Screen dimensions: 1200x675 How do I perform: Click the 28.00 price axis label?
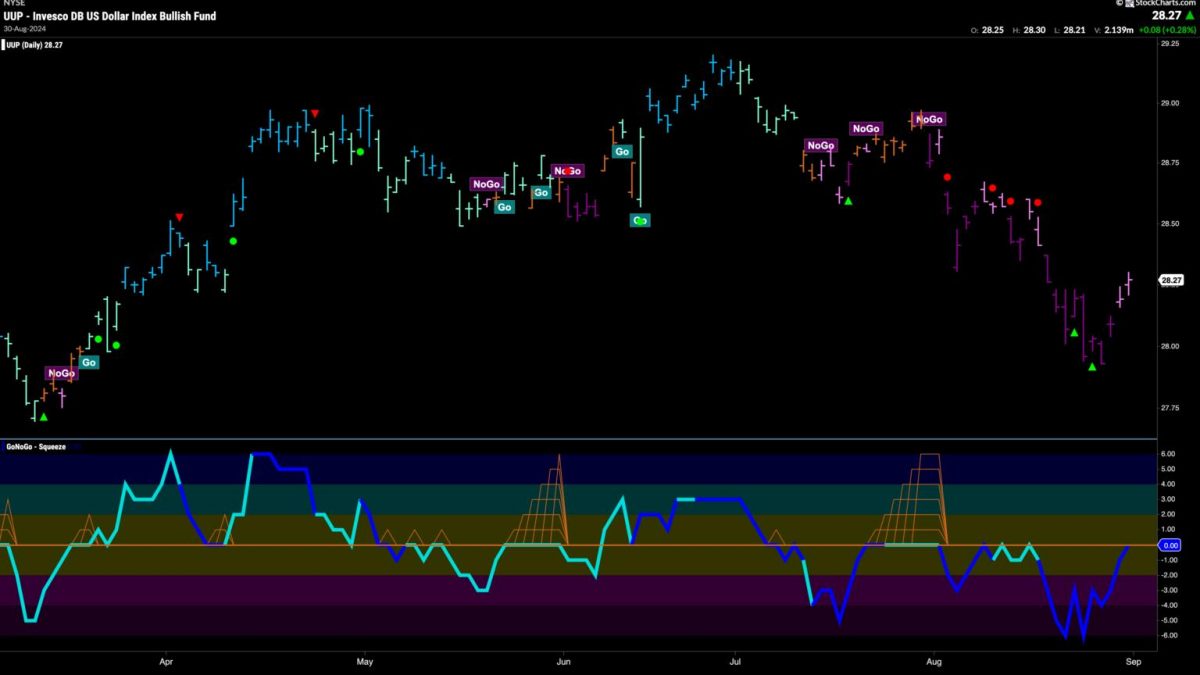pos(1172,346)
